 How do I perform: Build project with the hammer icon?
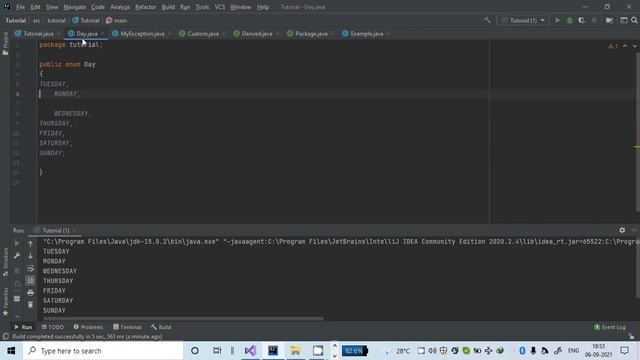click(487, 20)
